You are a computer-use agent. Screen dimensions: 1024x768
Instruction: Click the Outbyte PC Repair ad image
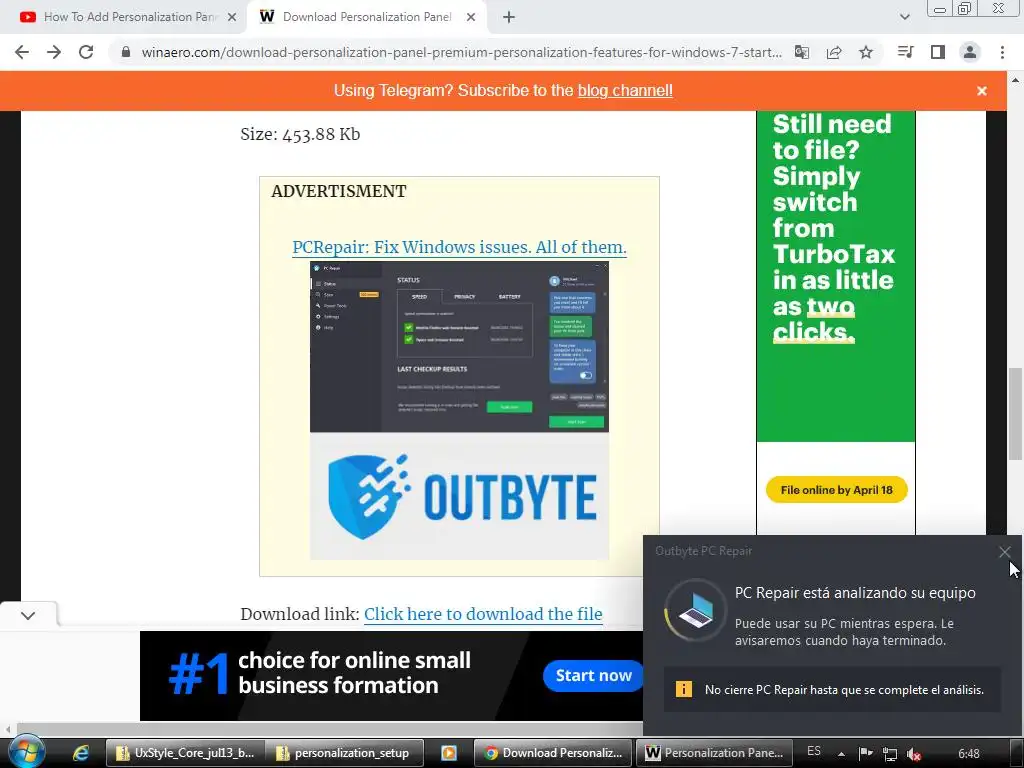click(459, 411)
